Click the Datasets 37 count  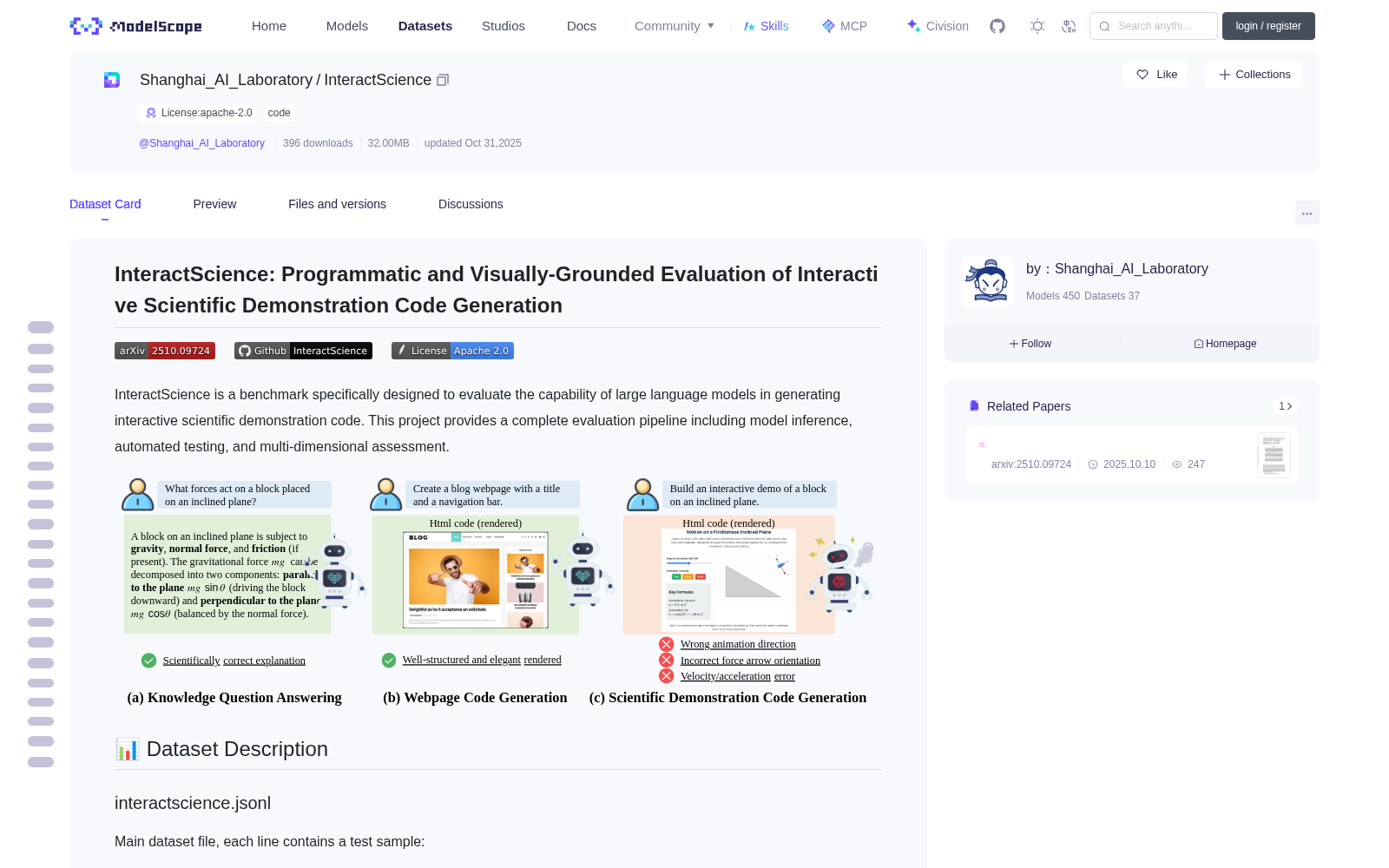(x=1112, y=296)
